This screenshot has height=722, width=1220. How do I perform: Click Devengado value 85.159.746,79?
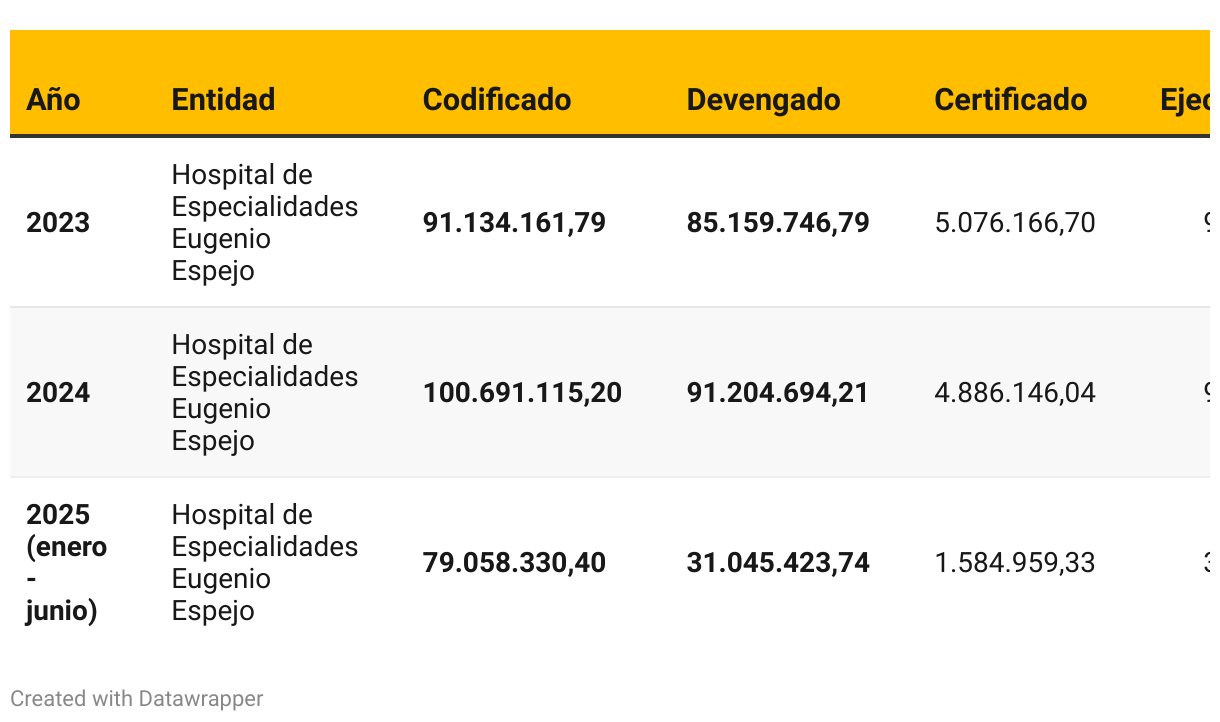click(778, 222)
